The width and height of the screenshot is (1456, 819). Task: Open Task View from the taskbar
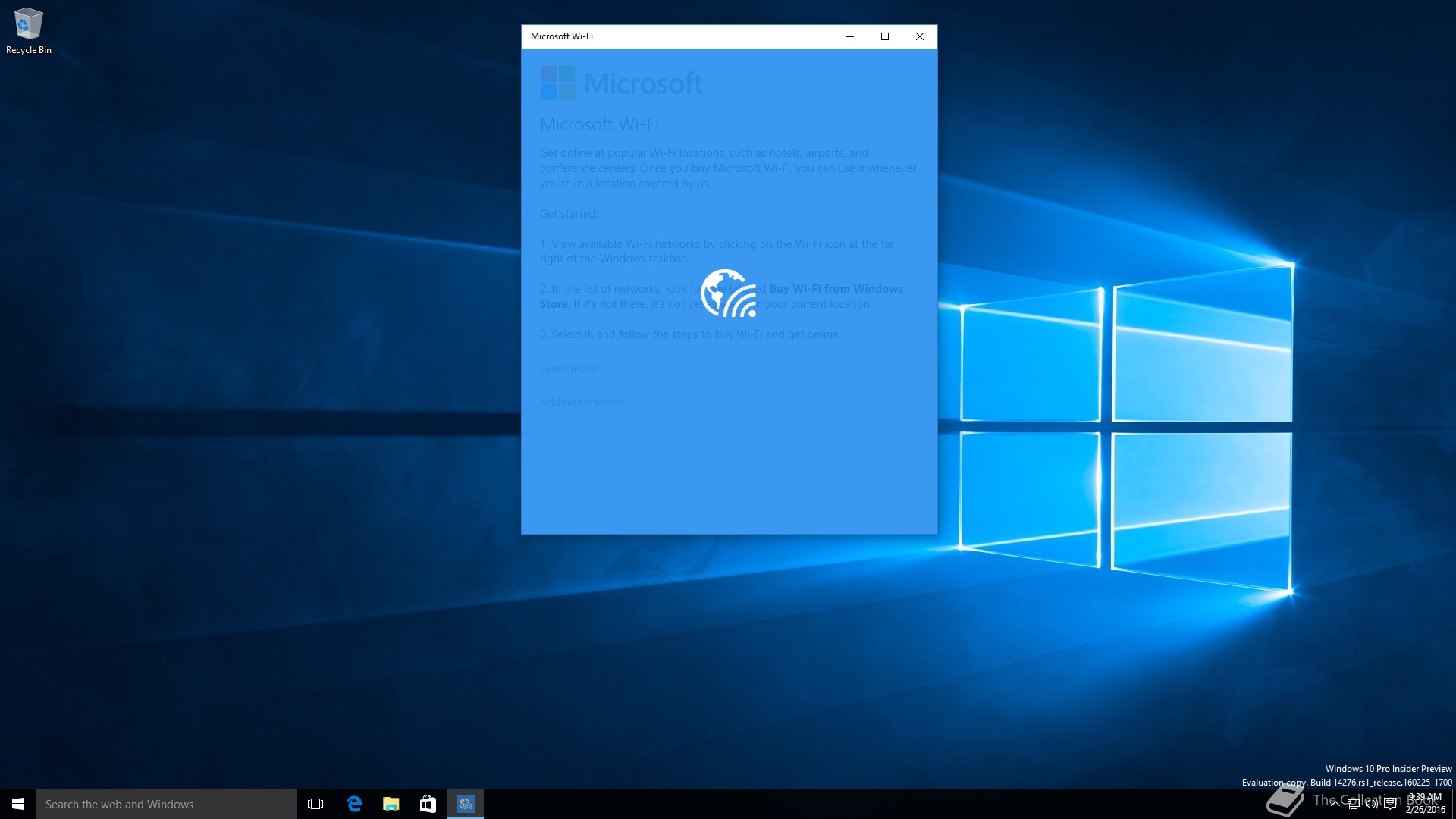click(x=315, y=804)
